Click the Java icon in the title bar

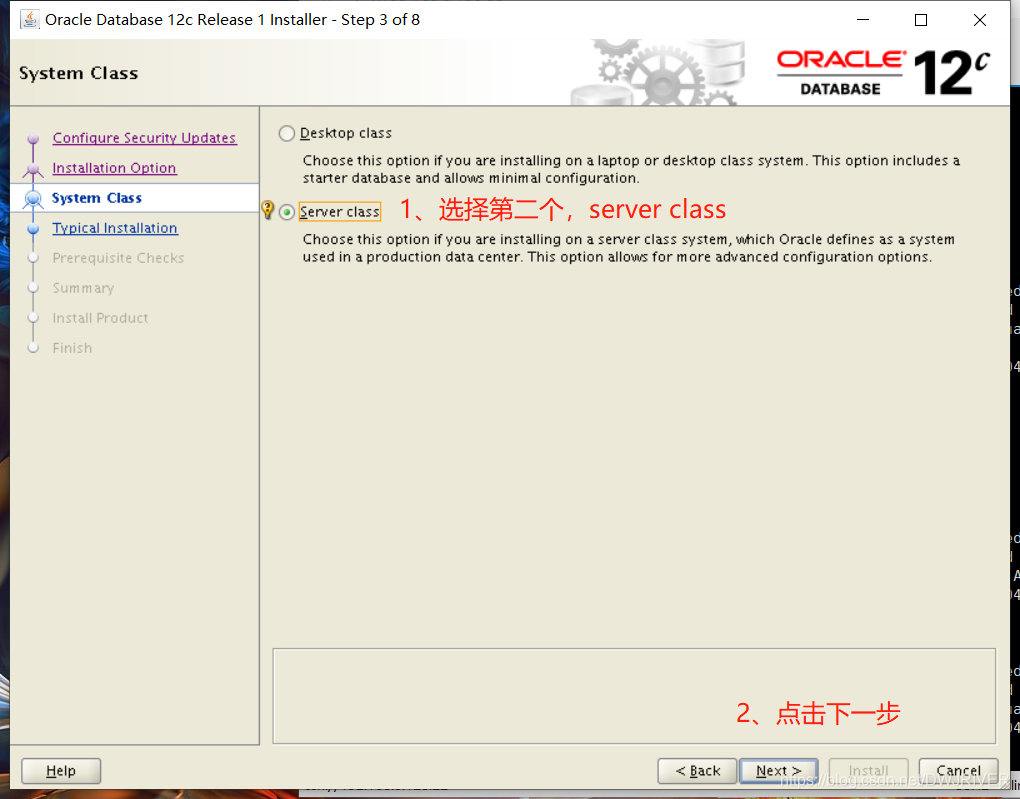[x=29, y=20]
